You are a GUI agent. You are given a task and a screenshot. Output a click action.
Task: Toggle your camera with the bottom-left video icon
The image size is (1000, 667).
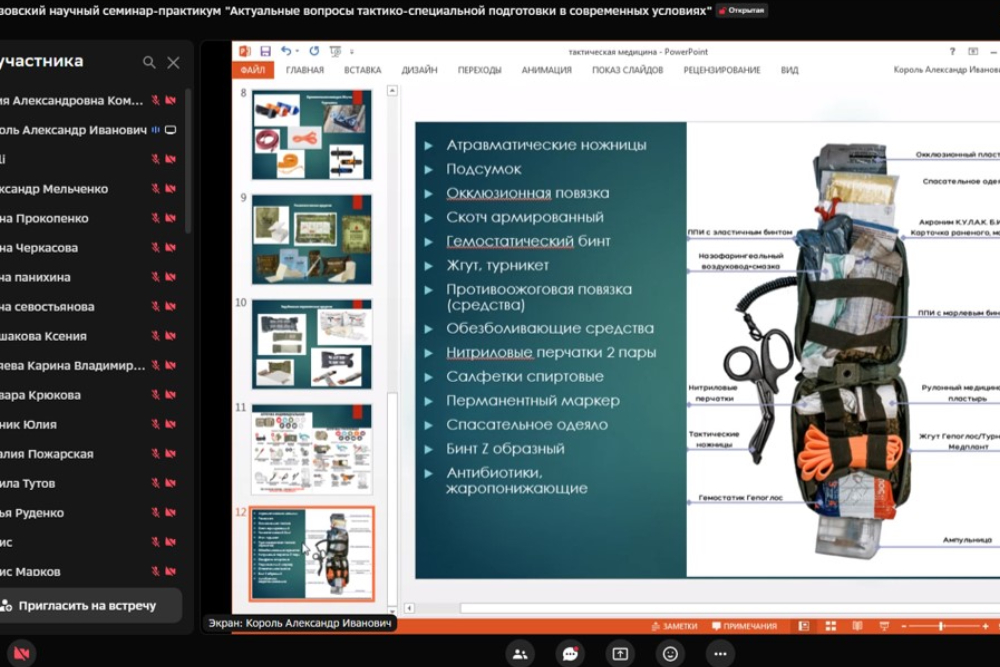19,654
